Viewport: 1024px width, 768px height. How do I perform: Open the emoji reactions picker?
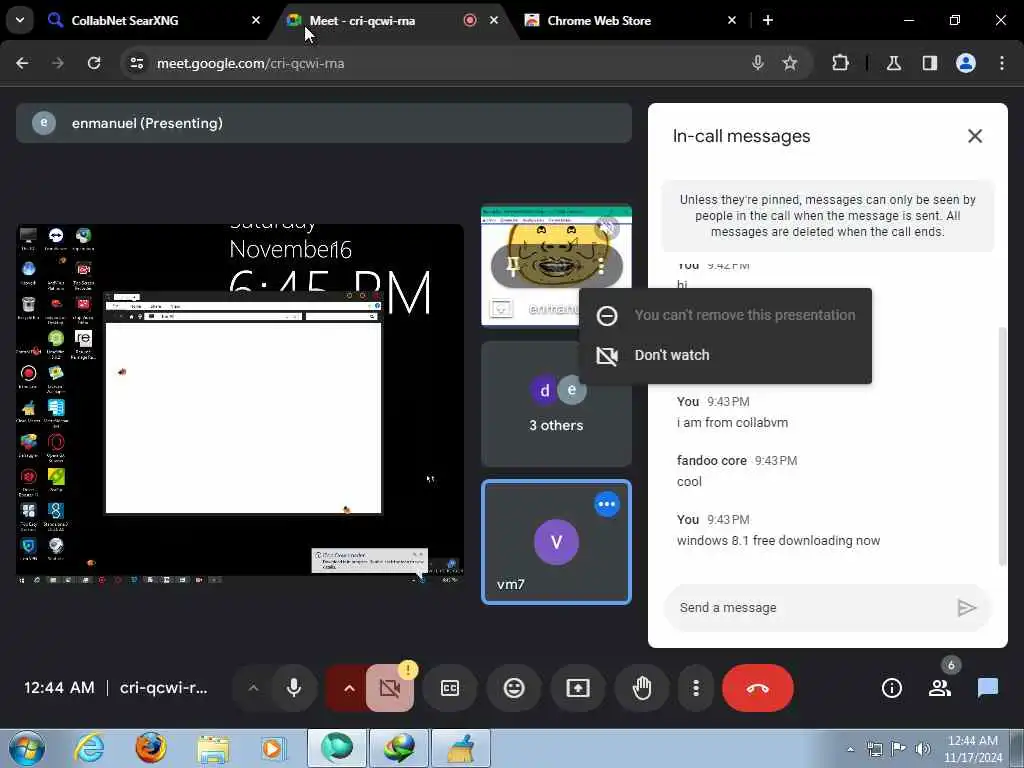[x=514, y=688]
